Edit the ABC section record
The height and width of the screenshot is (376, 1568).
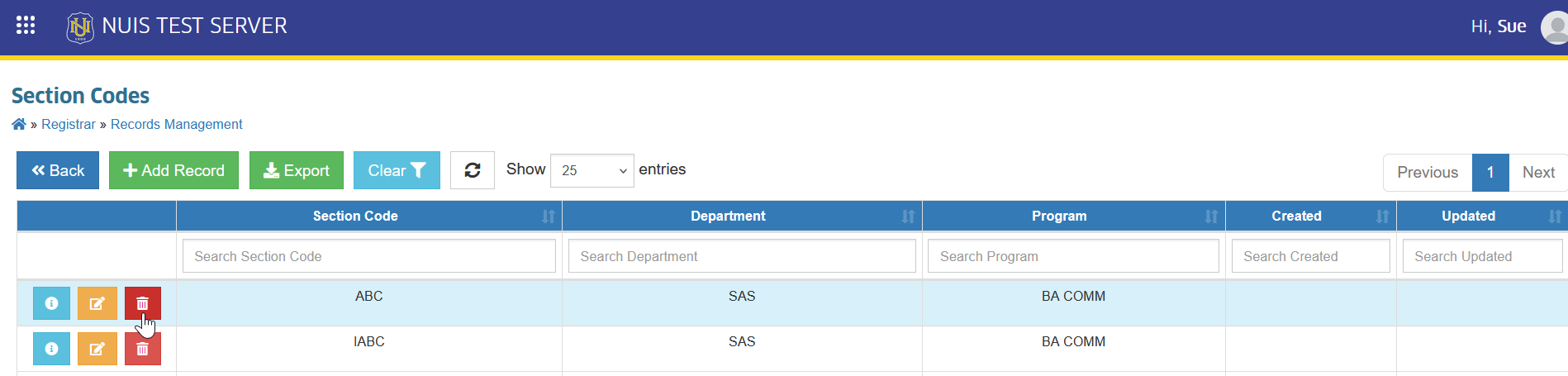coord(97,303)
